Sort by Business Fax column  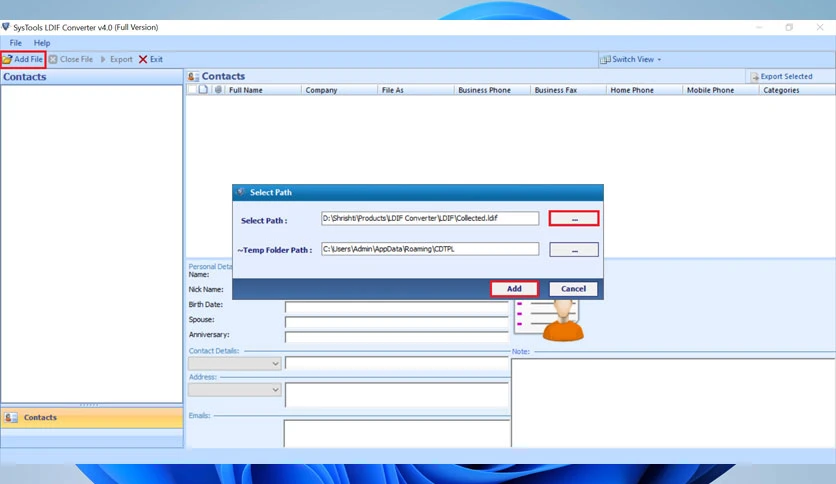coord(568,90)
